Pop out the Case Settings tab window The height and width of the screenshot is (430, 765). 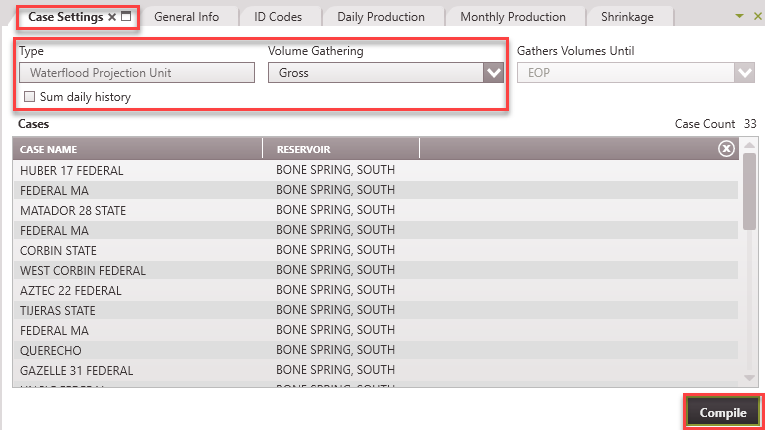point(126,16)
